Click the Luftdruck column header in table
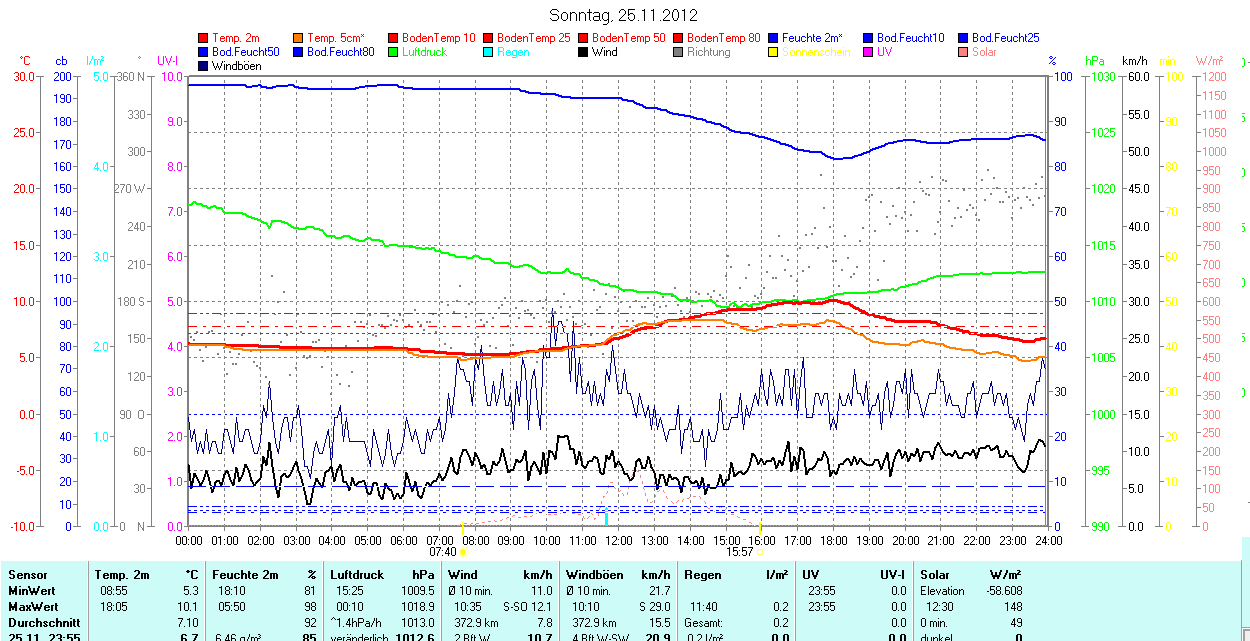 tap(357, 575)
